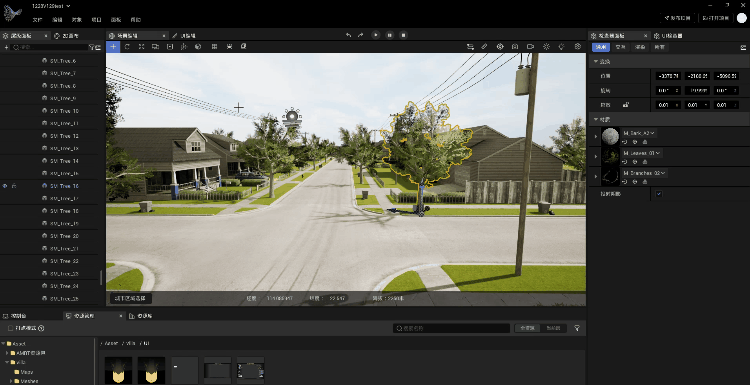The height and width of the screenshot is (385, 750).
Task: Click the locate icon under M_Leaves_01 material
Action: pos(635,162)
